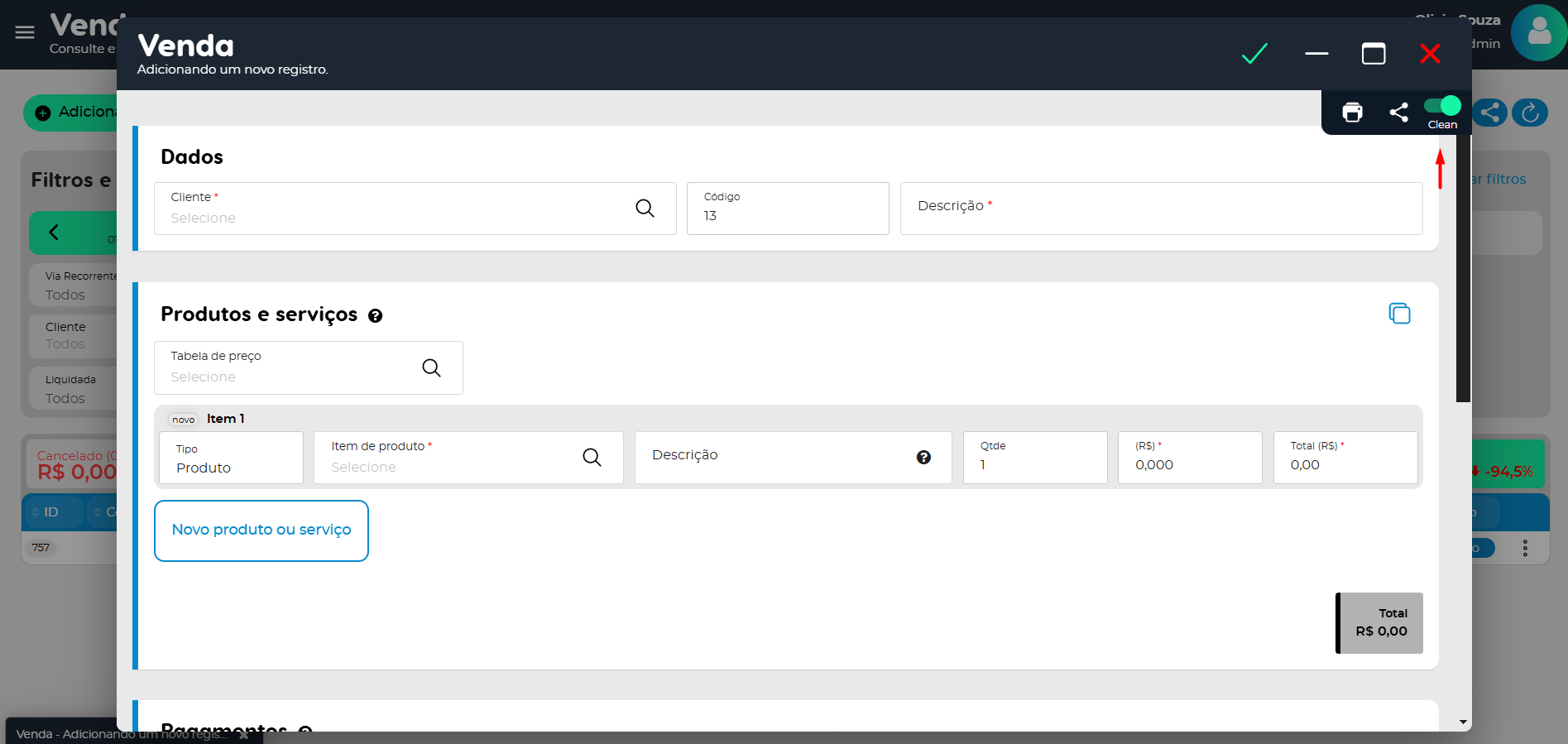Open the hamburger menu
This screenshot has height=744, width=1568.
point(25,32)
